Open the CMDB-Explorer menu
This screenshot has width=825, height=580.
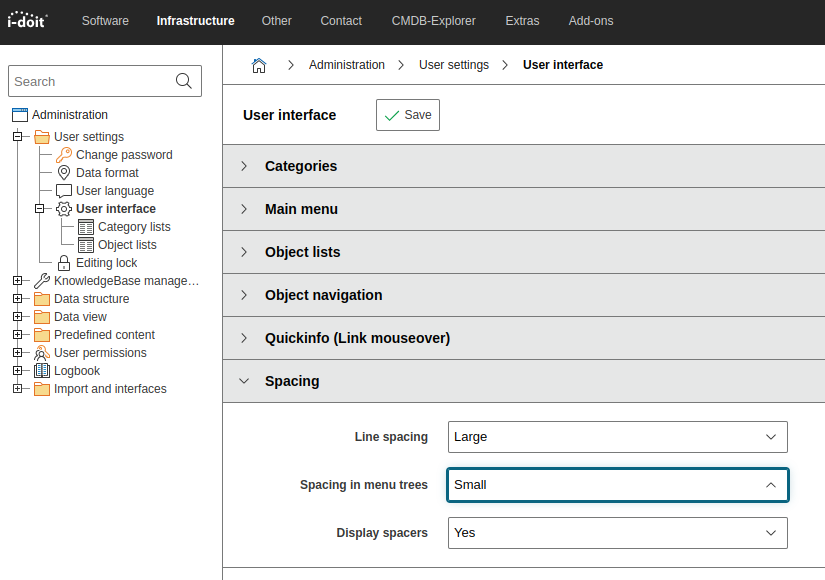pos(434,21)
